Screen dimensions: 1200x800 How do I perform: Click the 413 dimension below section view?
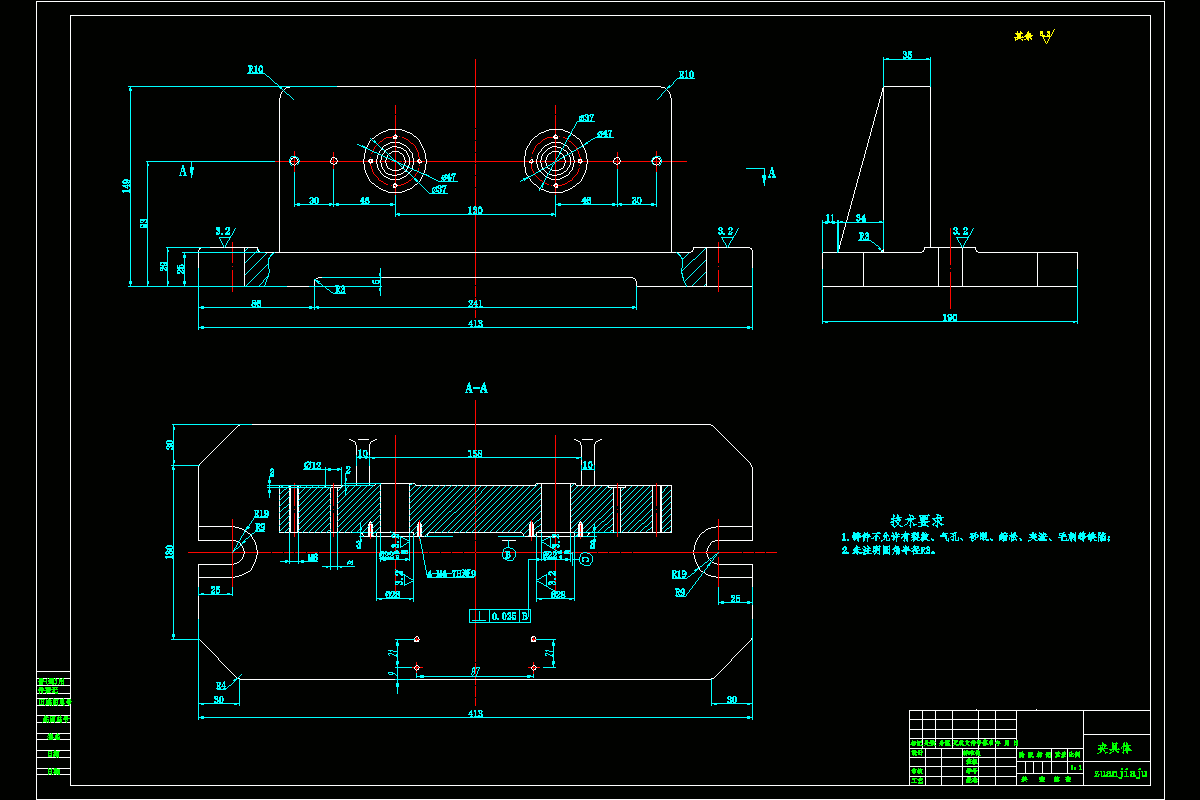[x=475, y=713]
